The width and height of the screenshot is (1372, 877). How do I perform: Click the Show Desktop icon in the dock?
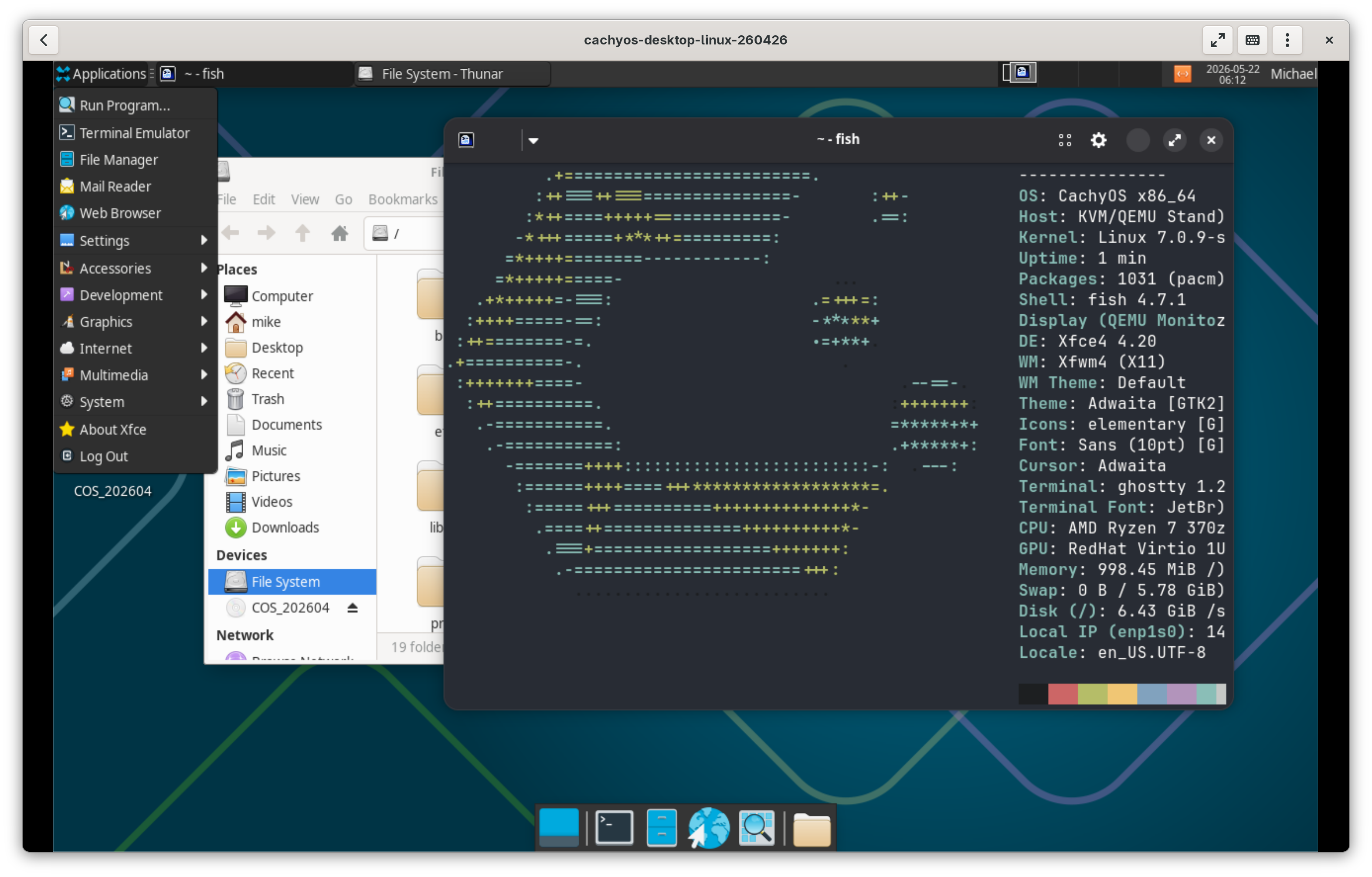pos(558,827)
